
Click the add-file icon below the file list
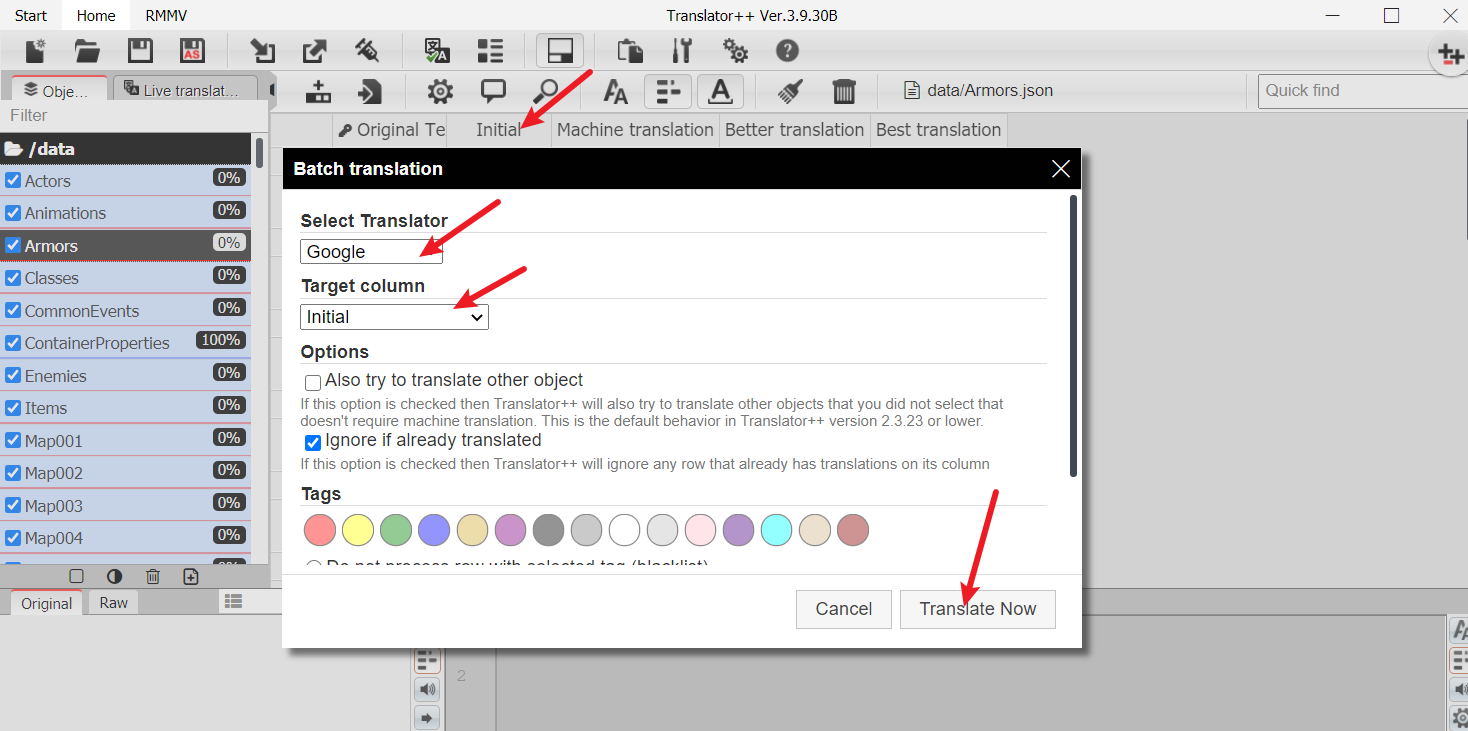(x=191, y=576)
